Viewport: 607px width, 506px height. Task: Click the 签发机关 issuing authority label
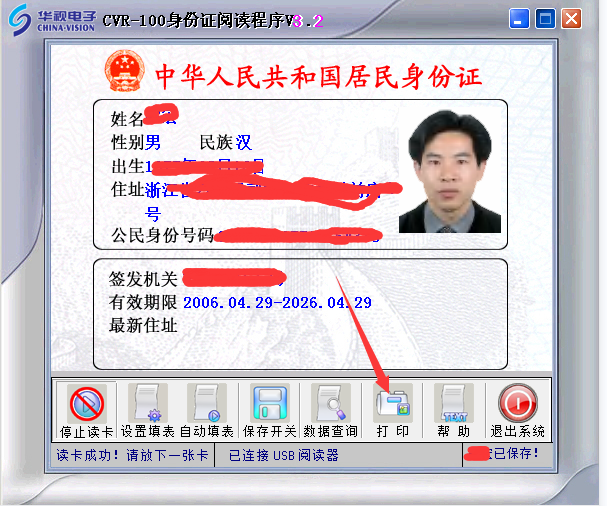point(143,279)
